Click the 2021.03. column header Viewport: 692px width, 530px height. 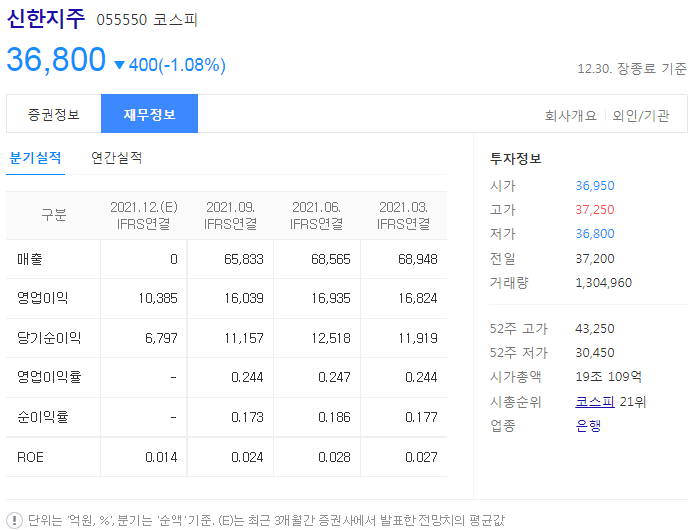pyautogui.click(x=403, y=215)
